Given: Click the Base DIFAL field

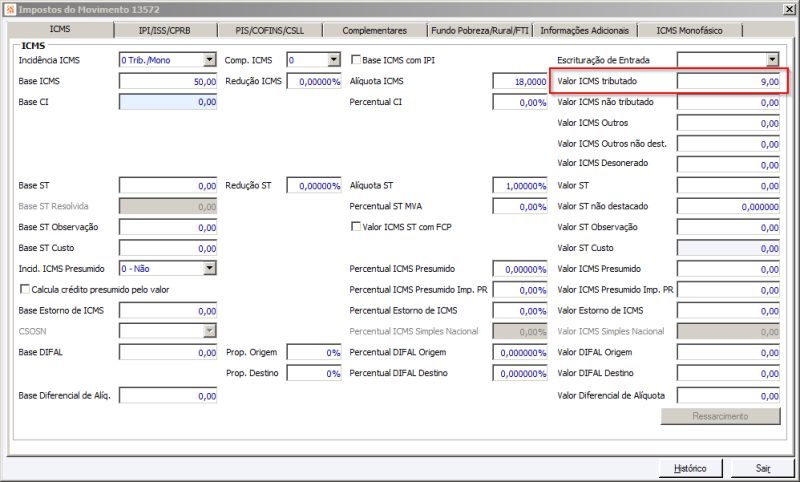Looking at the screenshot, I should point(168,352).
